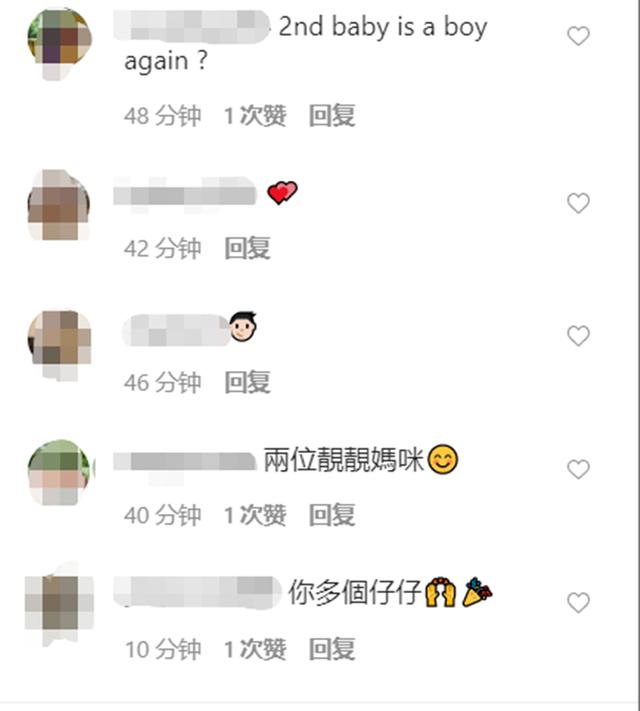Viewport: 640px width, 711px height.
Task: Reply to the 42 分钟 comment
Action: click(x=248, y=248)
